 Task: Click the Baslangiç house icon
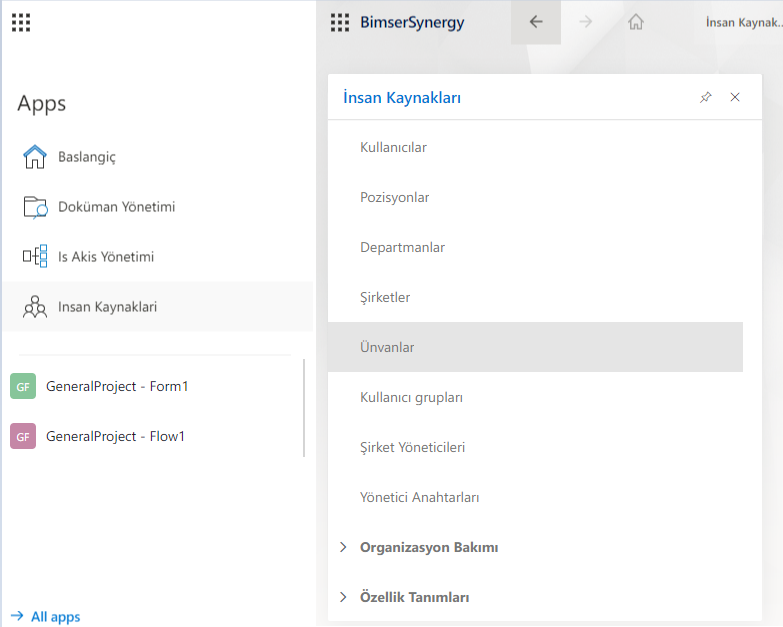point(35,157)
